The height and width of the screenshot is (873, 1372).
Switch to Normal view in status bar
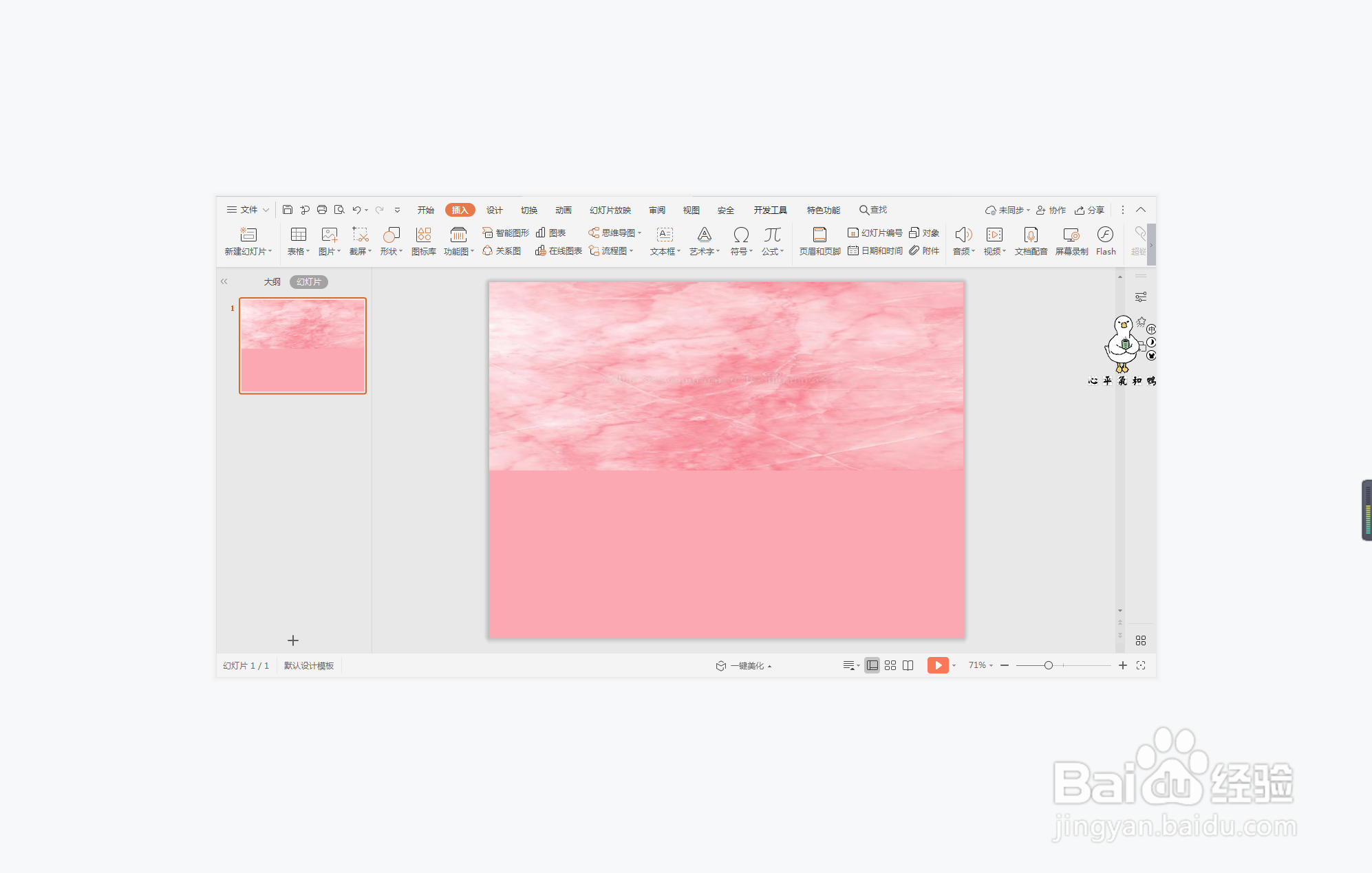[x=872, y=665]
